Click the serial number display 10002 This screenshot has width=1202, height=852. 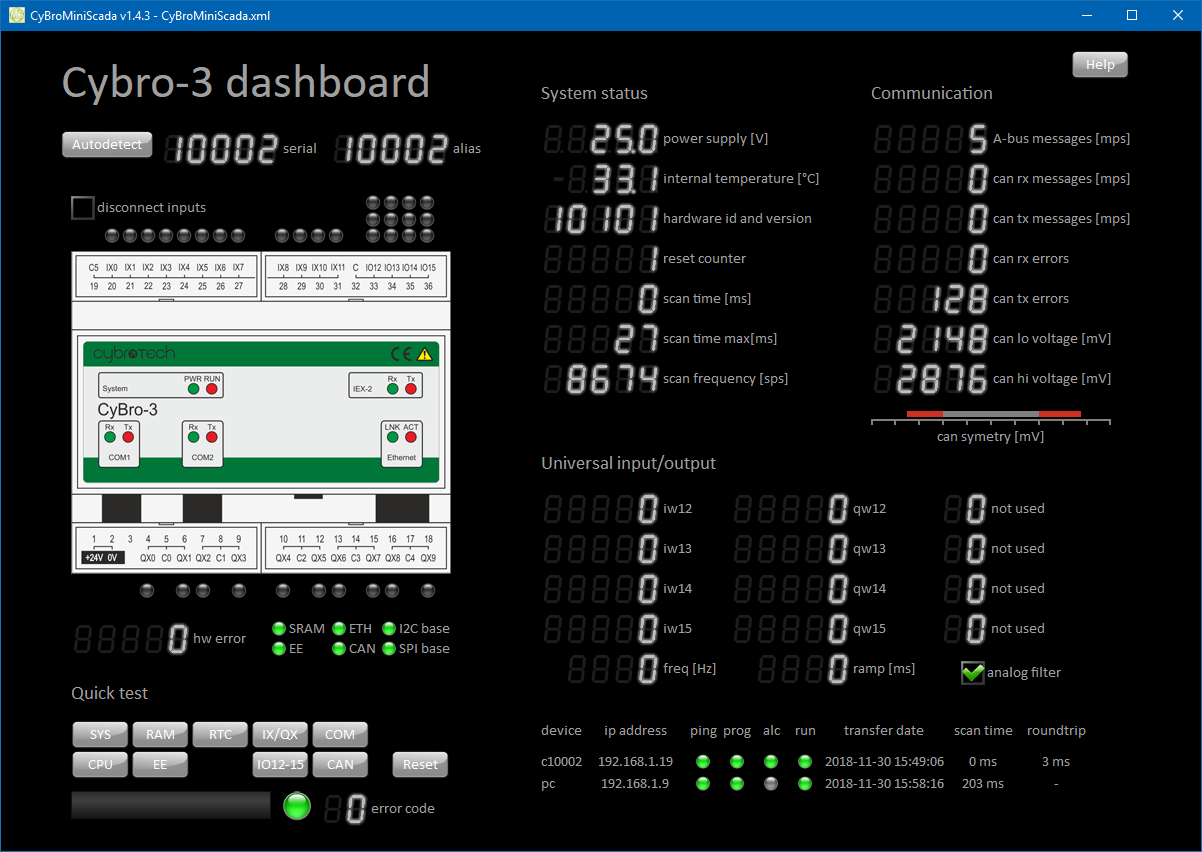(x=221, y=149)
